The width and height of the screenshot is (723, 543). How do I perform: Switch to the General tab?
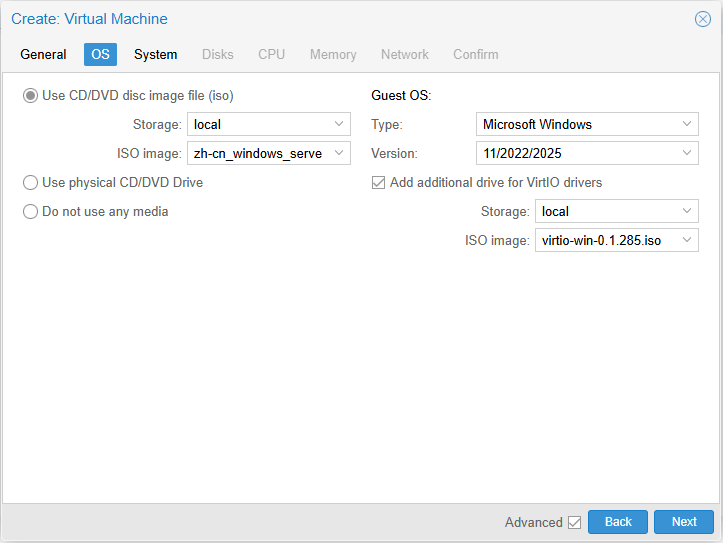[43, 55]
